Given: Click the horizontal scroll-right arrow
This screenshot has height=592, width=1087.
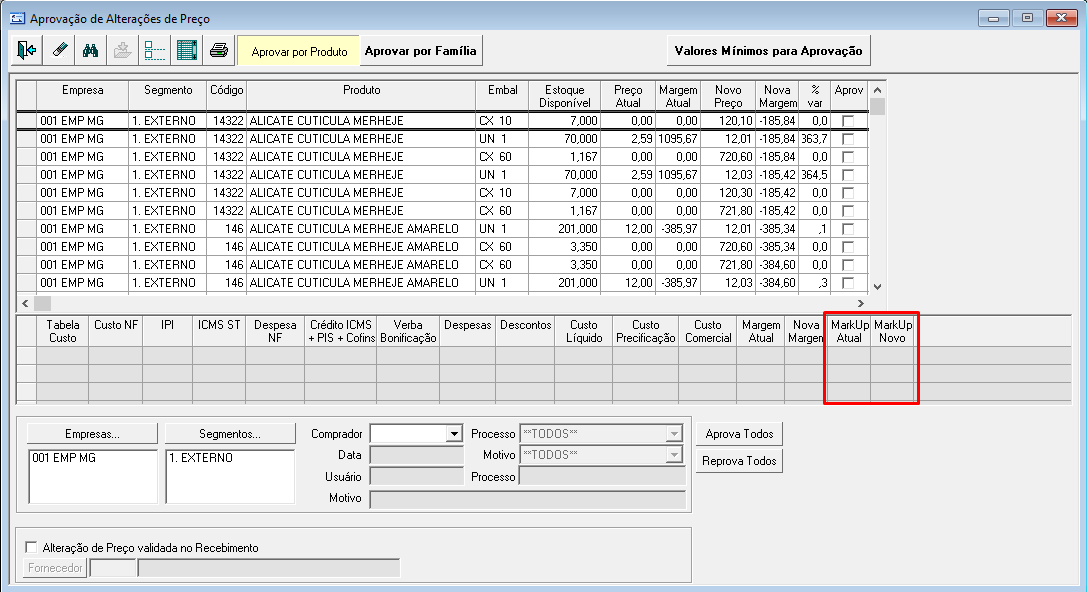Looking at the screenshot, I should pos(860,303).
